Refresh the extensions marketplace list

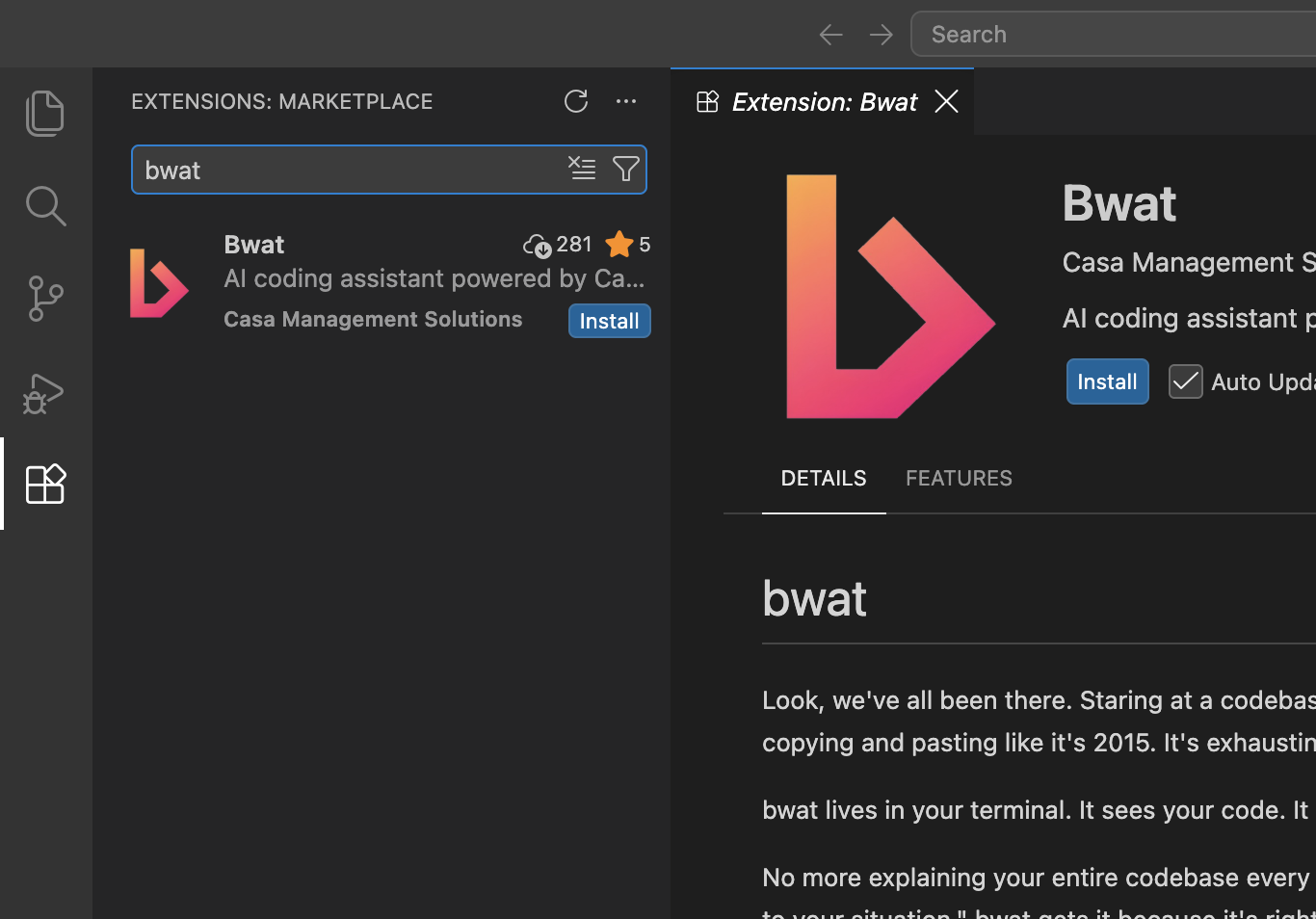[576, 101]
